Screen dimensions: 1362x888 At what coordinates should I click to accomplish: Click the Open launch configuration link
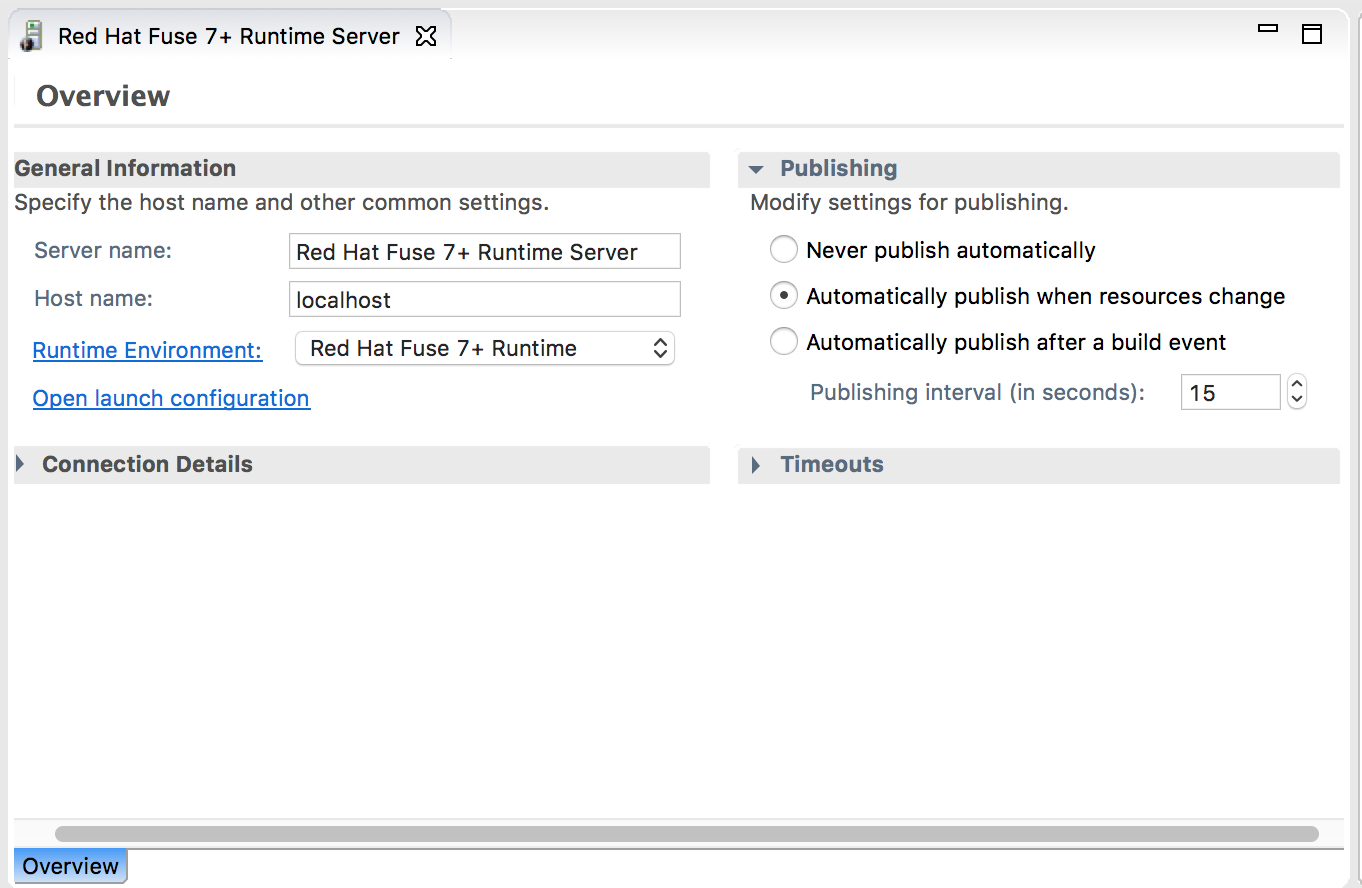[x=171, y=398]
